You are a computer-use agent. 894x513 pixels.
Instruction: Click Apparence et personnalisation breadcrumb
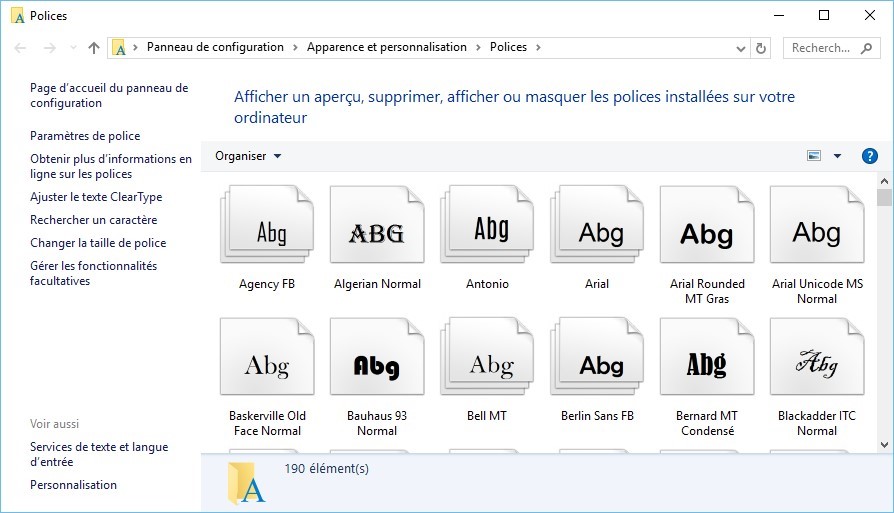click(x=386, y=47)
